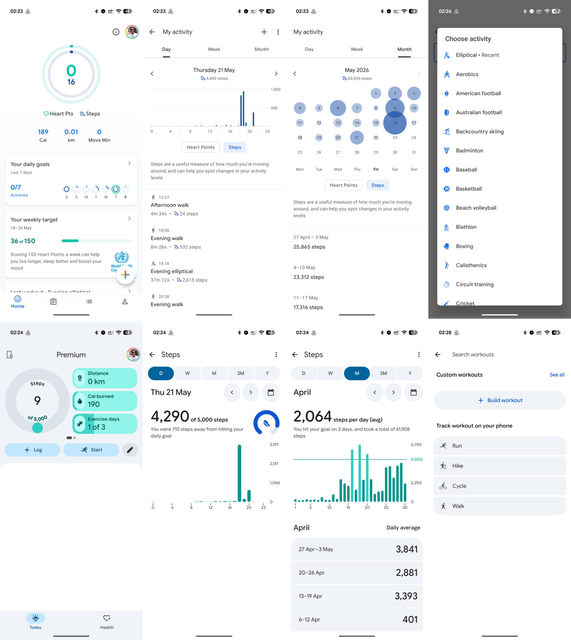
Task: Switch to Week tab on My activity Day
Action: point(214,49)
